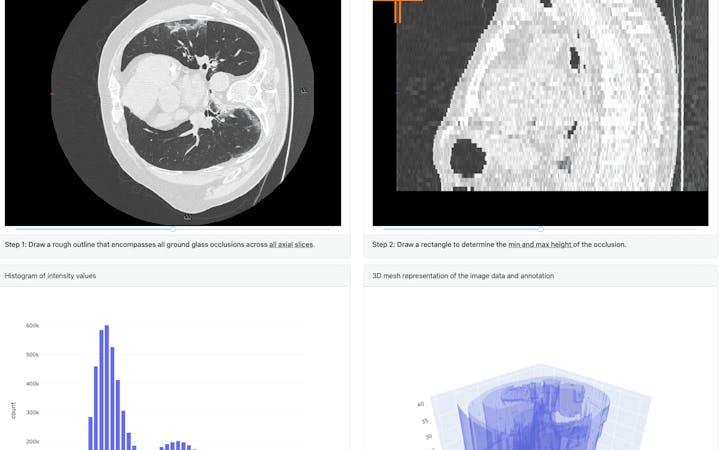Viewport: 720px width, 450px height.
Task: Click the Step 2 instruction text
Action: tap(499, 245)
